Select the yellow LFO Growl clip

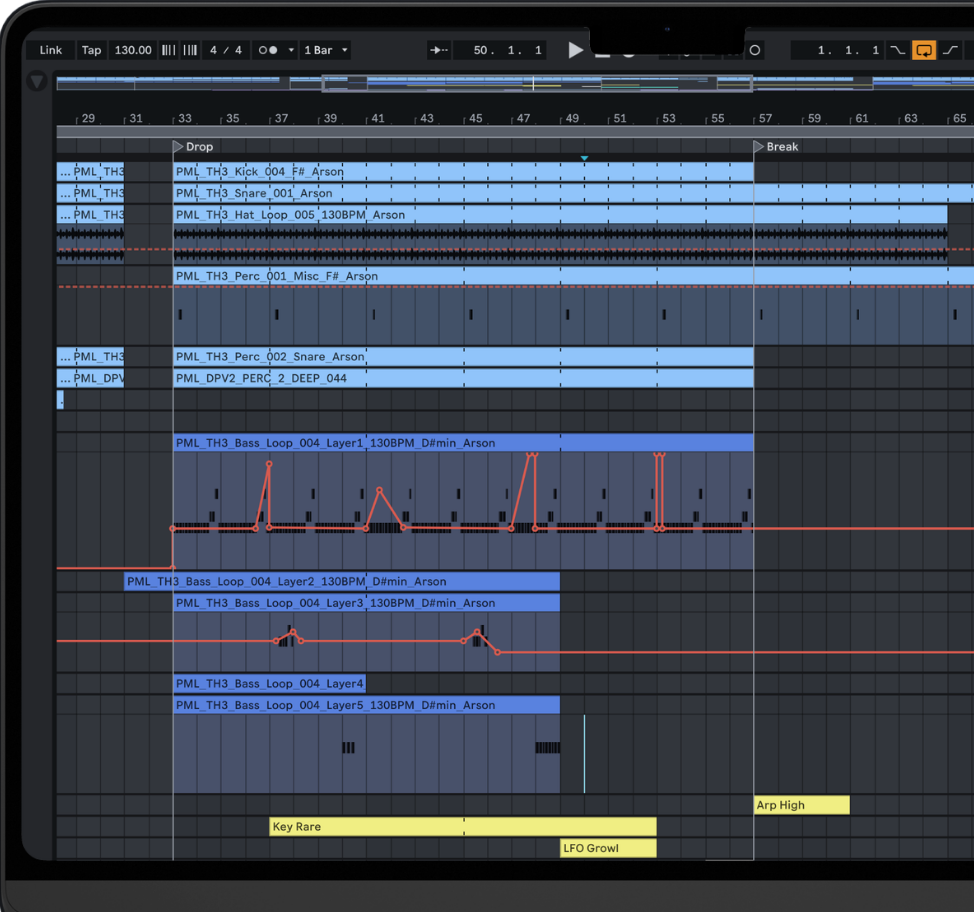607,848
